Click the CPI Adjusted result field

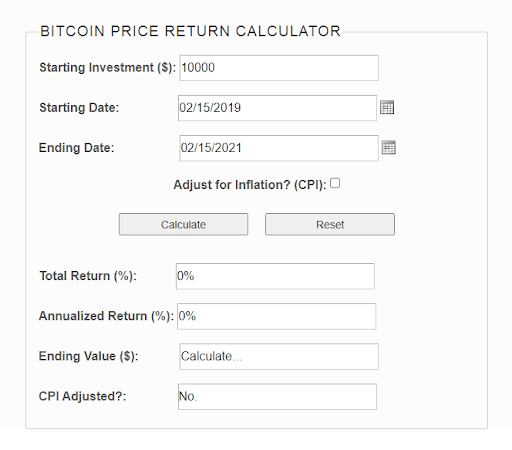click(277, 397)
